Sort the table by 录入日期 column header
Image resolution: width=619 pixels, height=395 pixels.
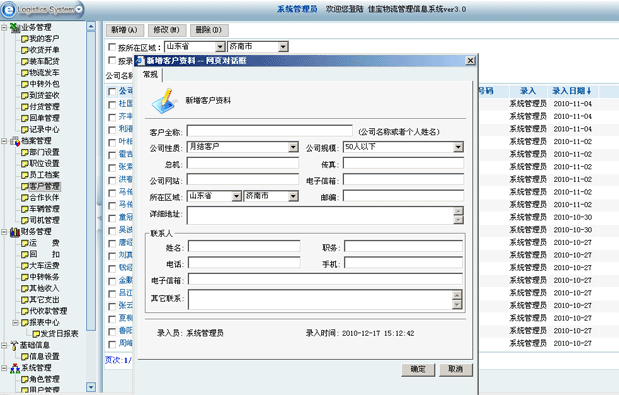pos(571,91)
